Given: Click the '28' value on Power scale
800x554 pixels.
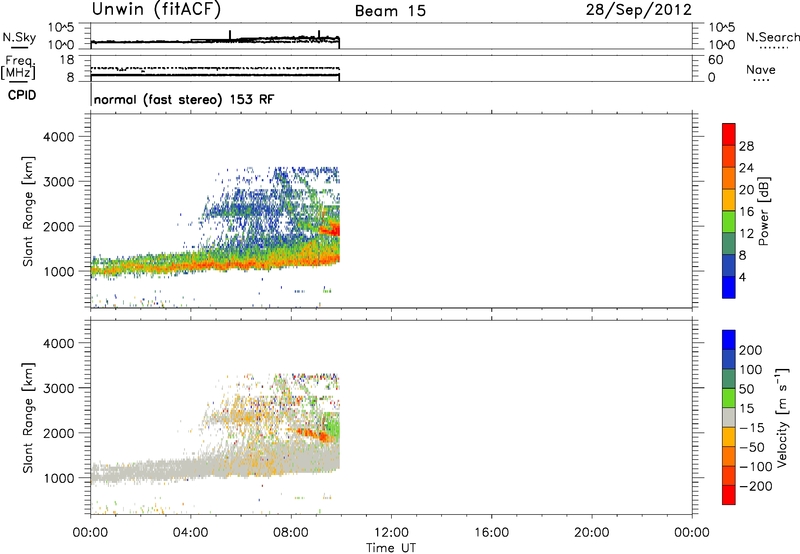Looking at the screenshot, I should tap(746, 146).
